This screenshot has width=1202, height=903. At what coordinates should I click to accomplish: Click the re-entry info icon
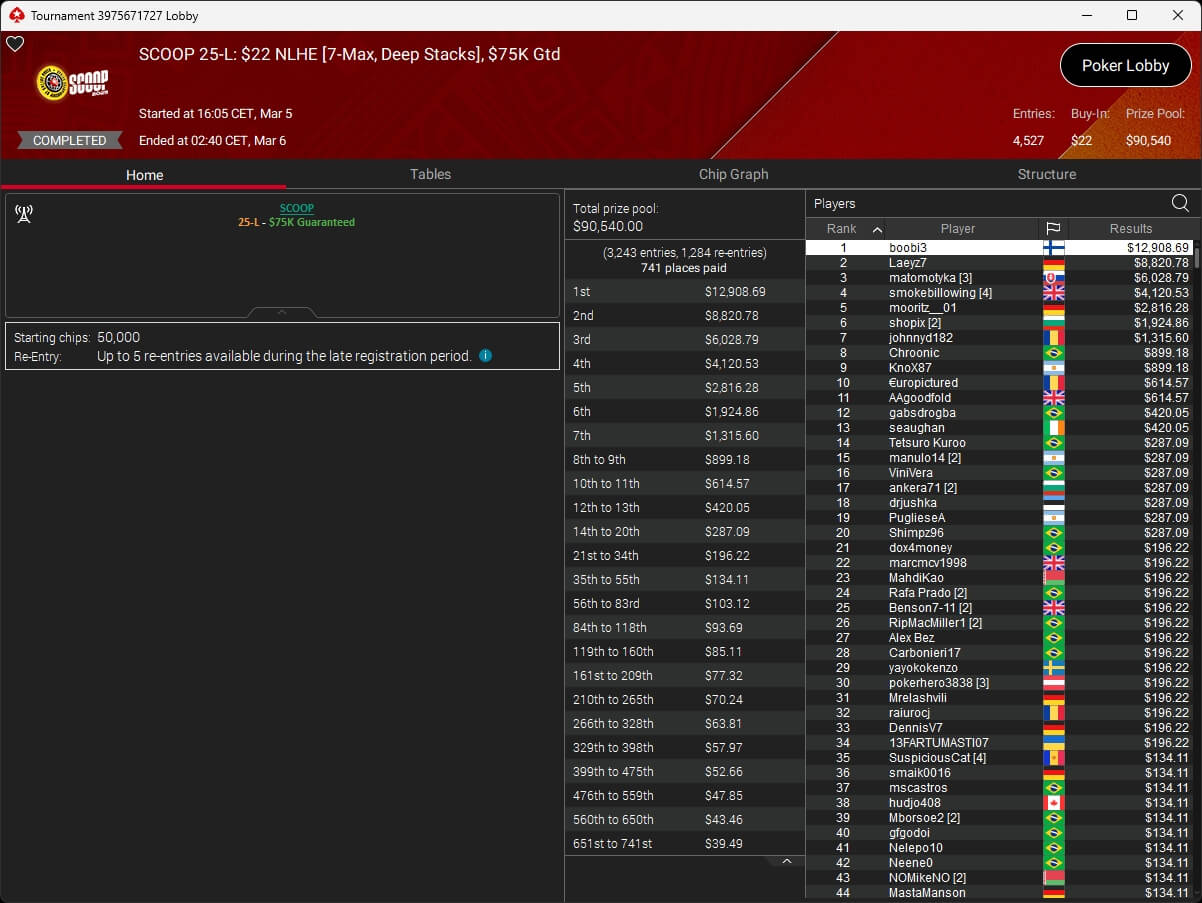tap(486, 355)
